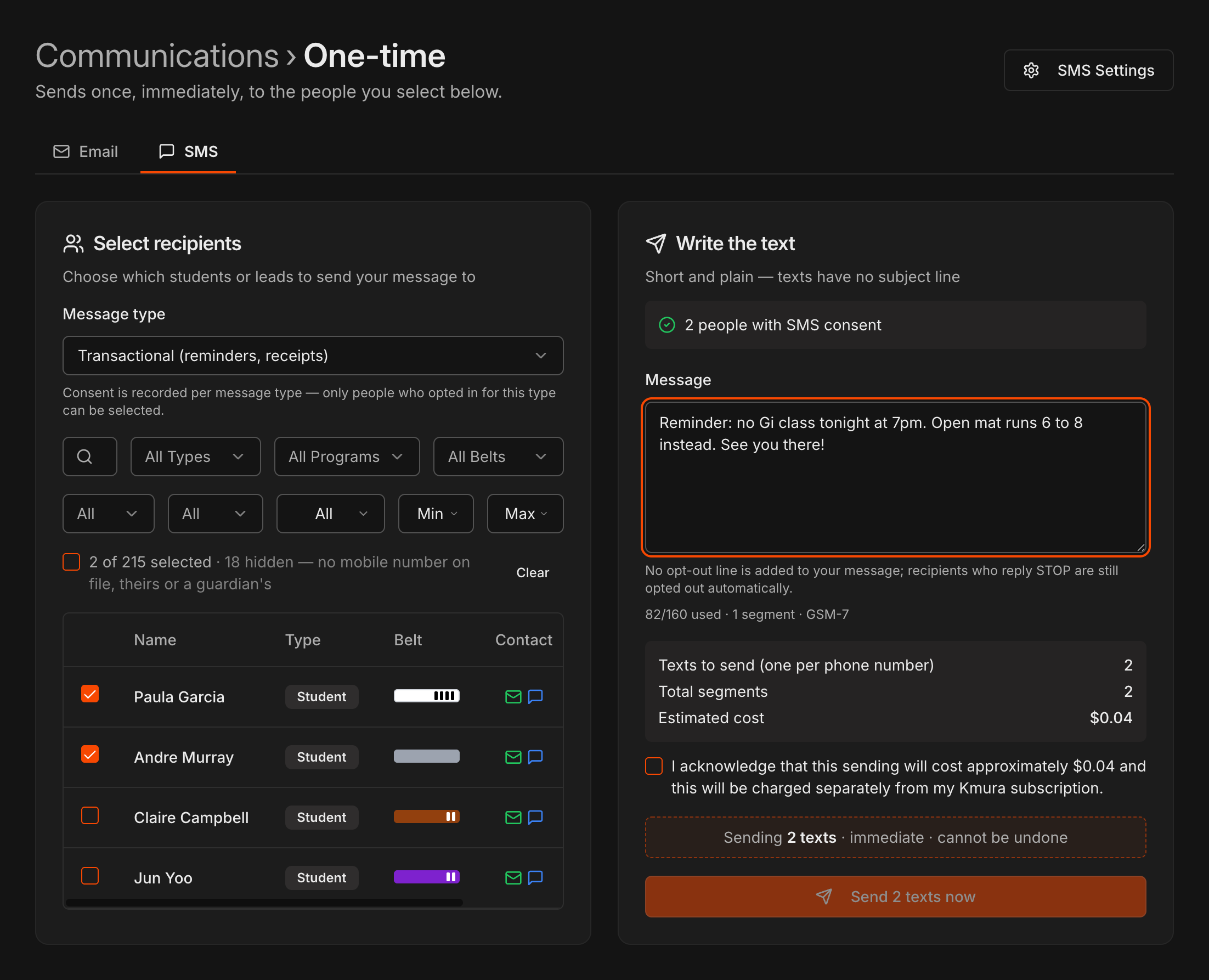The width and height of the screenshot is (1209, 980).
Task: Click the Name column header
Action: 155,640
